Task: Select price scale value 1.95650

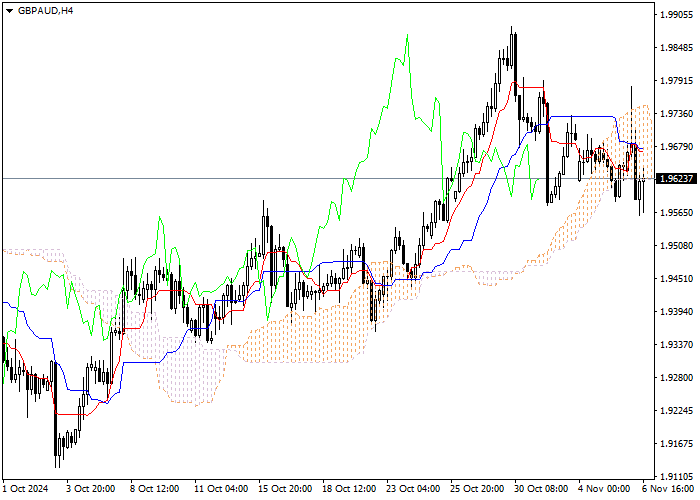Action: click(x=677, y=212)
